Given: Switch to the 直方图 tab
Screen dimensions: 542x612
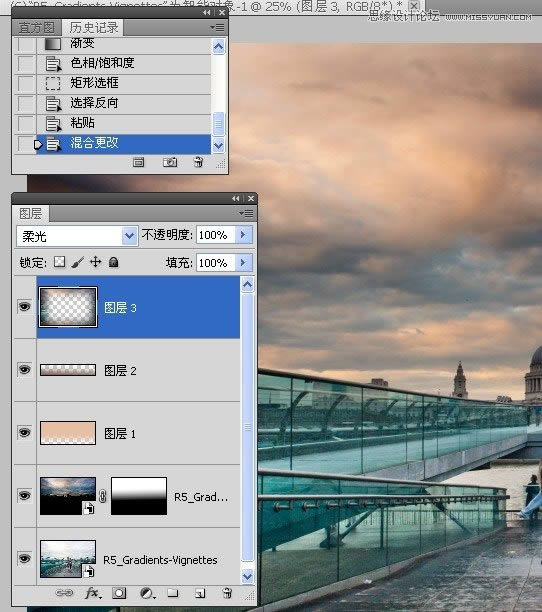Looking at the screenshot, I should 37,28.
